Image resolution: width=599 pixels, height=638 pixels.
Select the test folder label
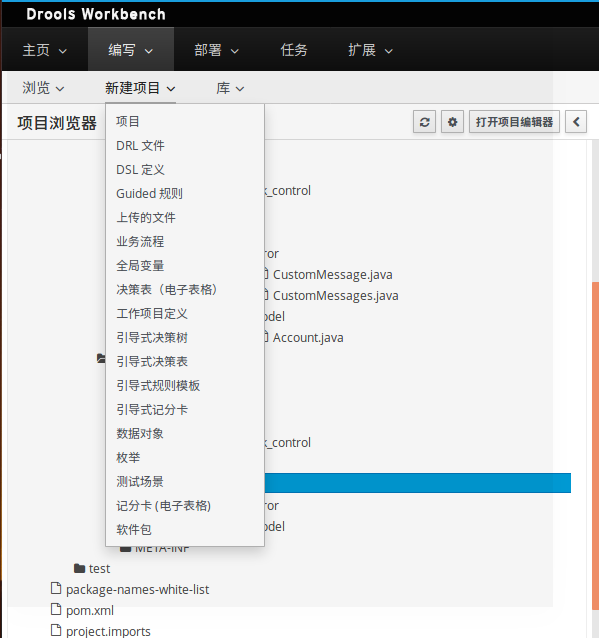pyautogui.click(x=99, y=568)
